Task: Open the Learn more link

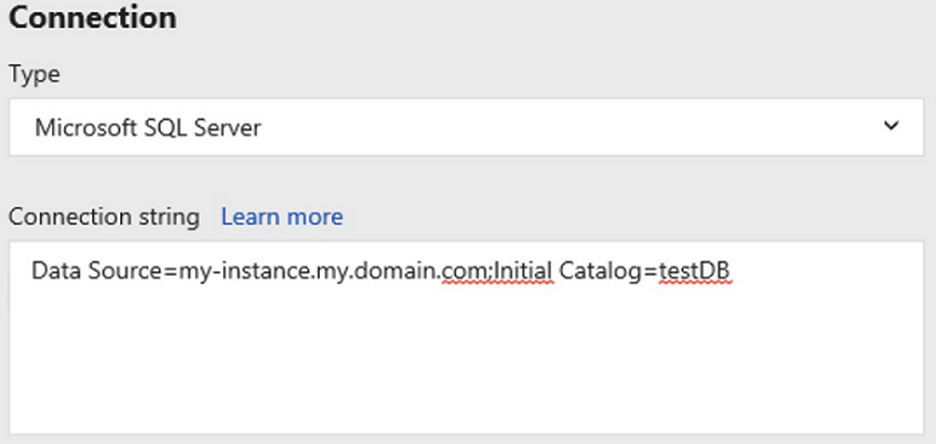Action: point(282,217)
